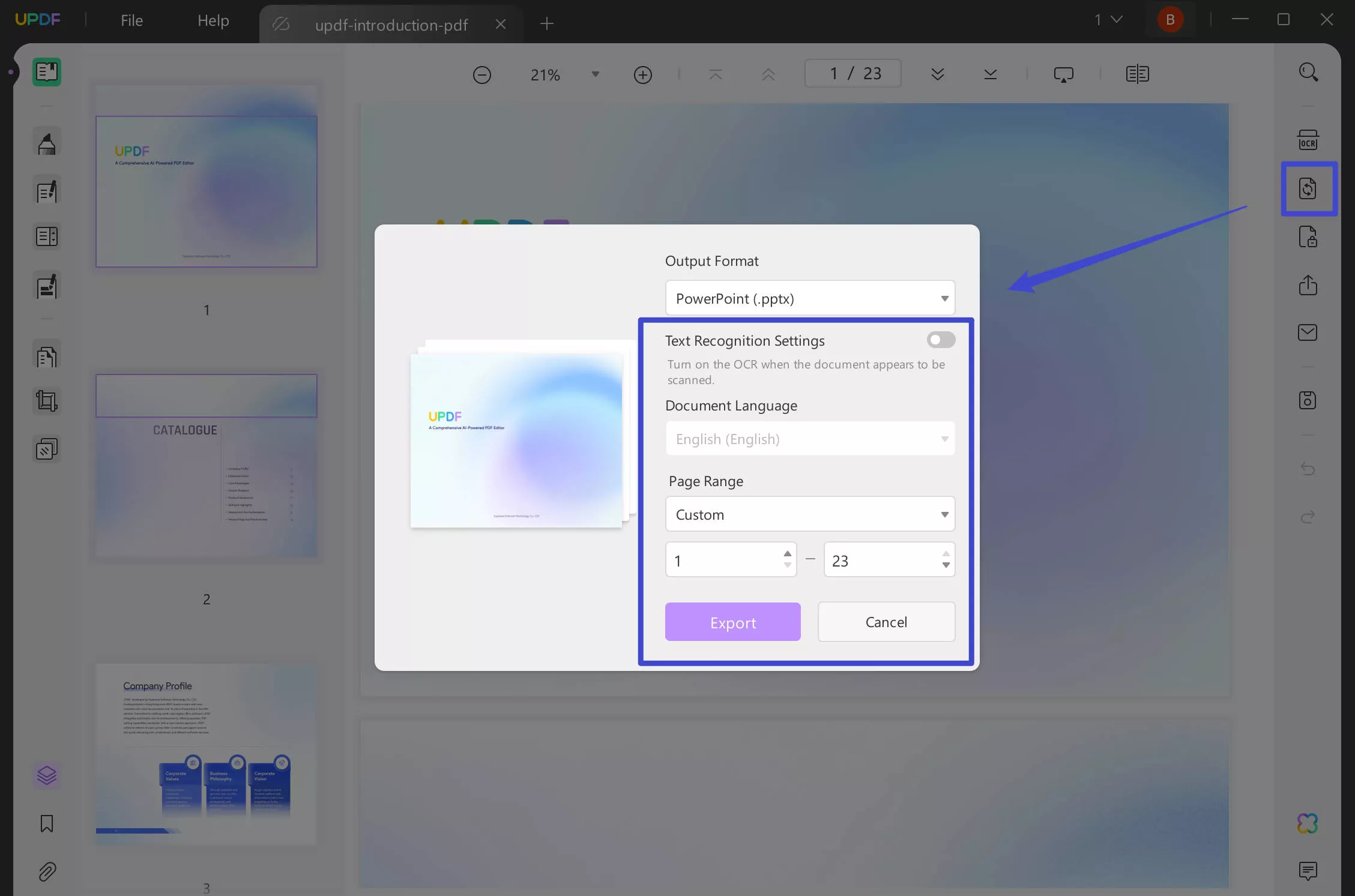The image size is (1355, 896).
Task: Open the Fill & Sign form tool
Action: click(x=47, y=286)
